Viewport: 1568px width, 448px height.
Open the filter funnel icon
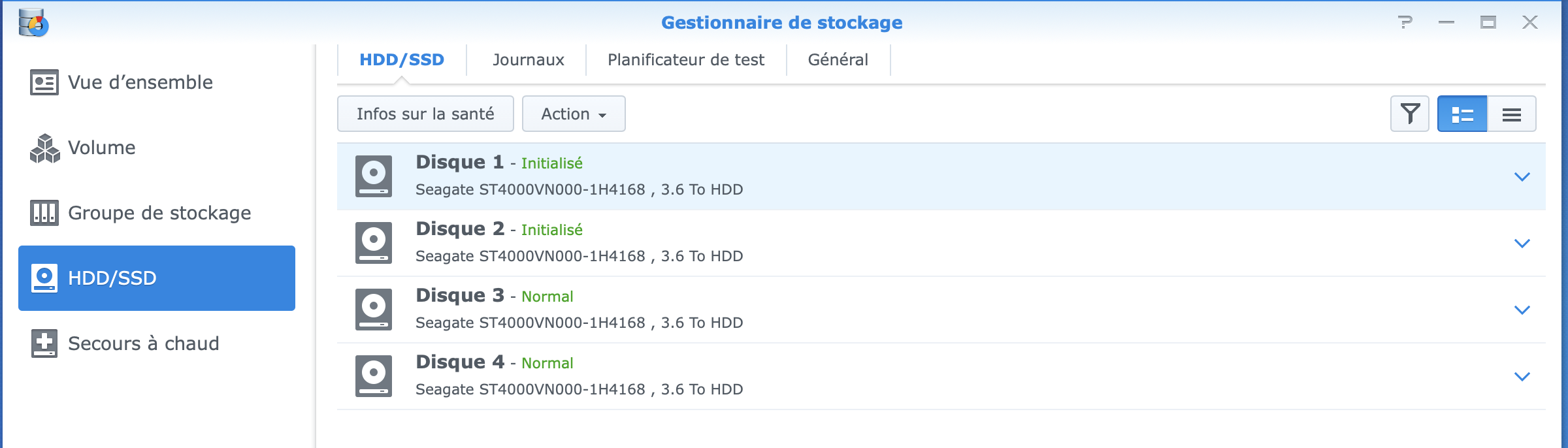[x=1410, y=114]
